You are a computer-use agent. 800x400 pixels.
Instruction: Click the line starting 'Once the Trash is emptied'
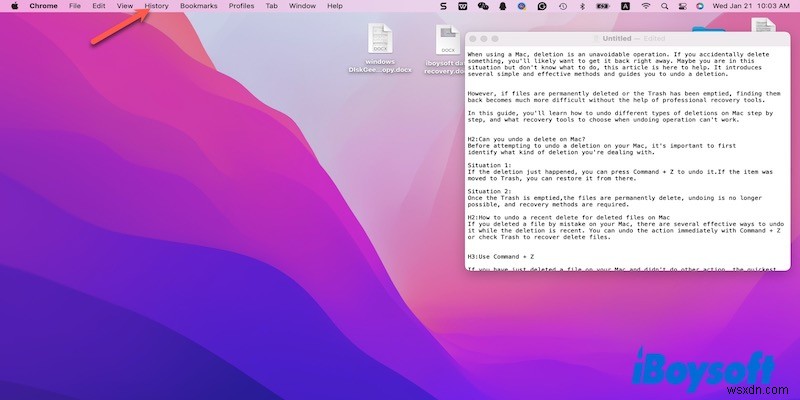click(614, 198)
